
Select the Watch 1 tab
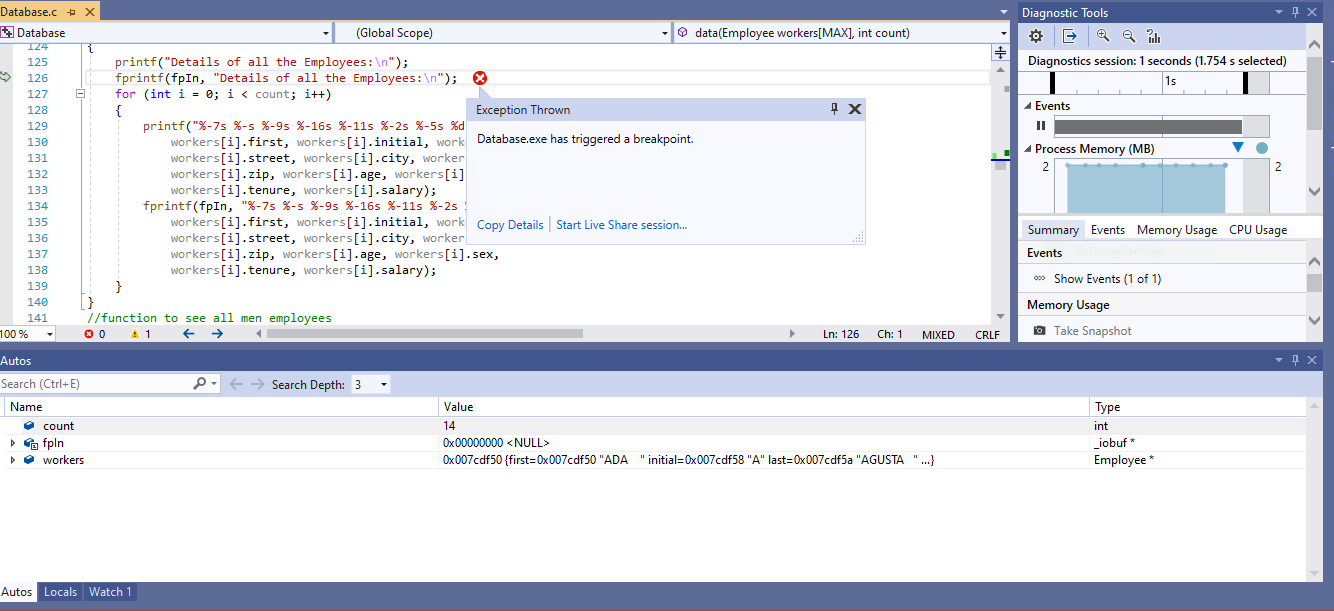pyautogui.click(x=110, y=592)
